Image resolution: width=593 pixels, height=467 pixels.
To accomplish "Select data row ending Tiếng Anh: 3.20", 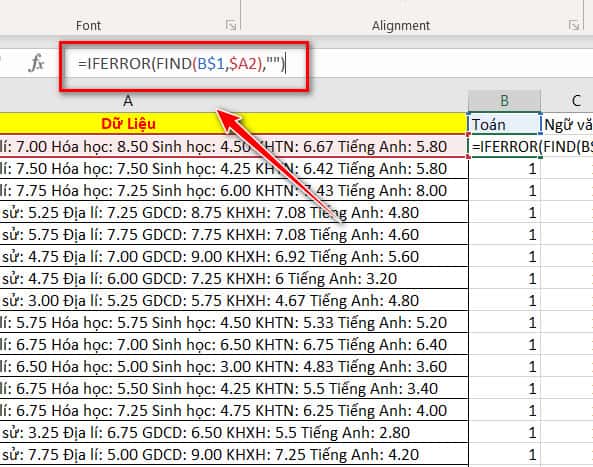I will (234, 278).
